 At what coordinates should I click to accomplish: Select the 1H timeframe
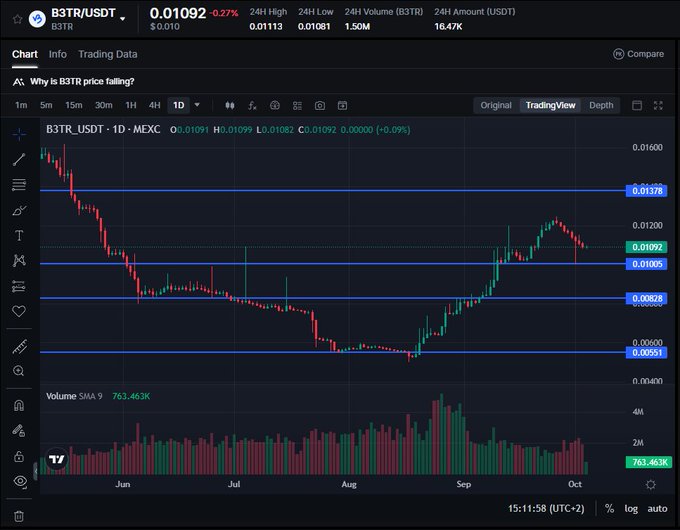131,105
